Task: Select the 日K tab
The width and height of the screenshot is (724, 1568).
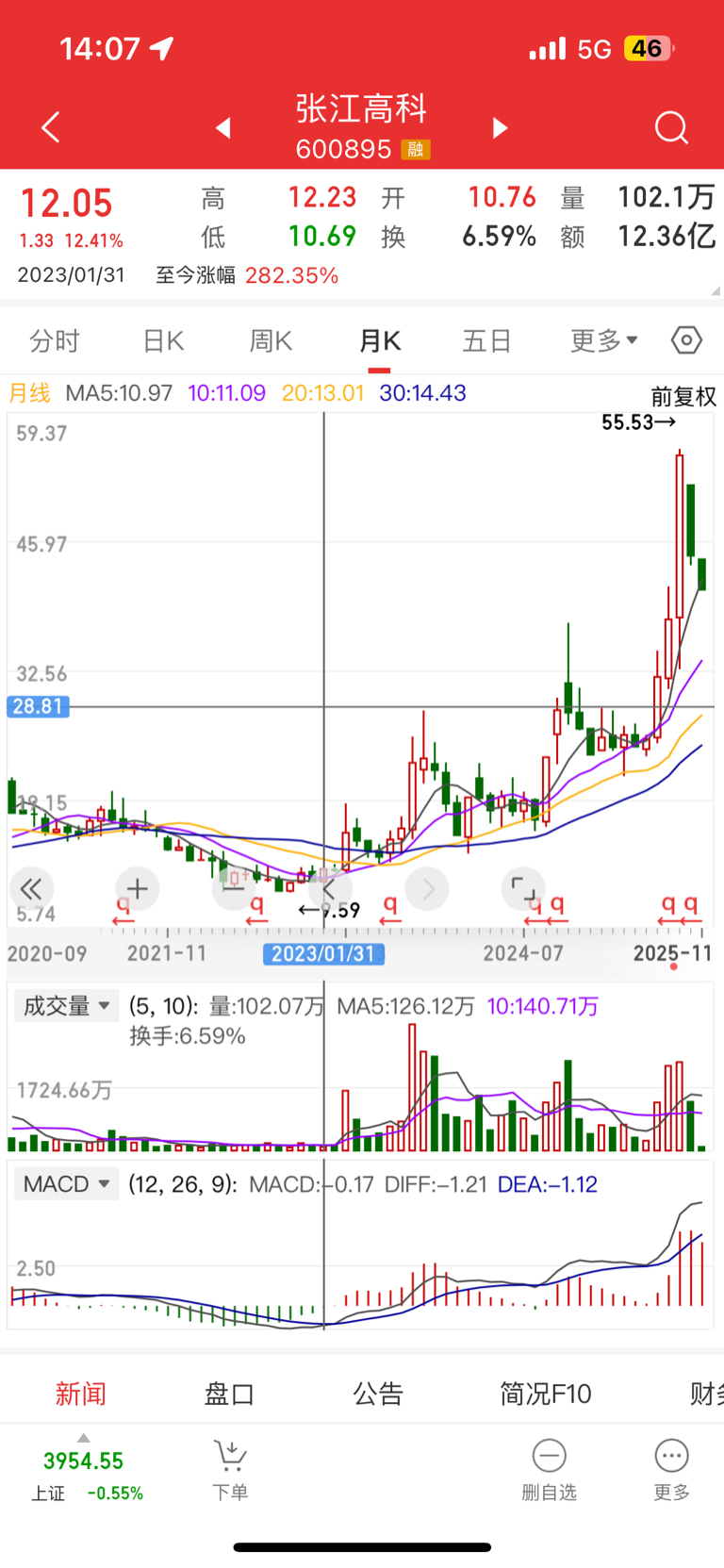Action: pyautogui.click(x=163, y=340)
